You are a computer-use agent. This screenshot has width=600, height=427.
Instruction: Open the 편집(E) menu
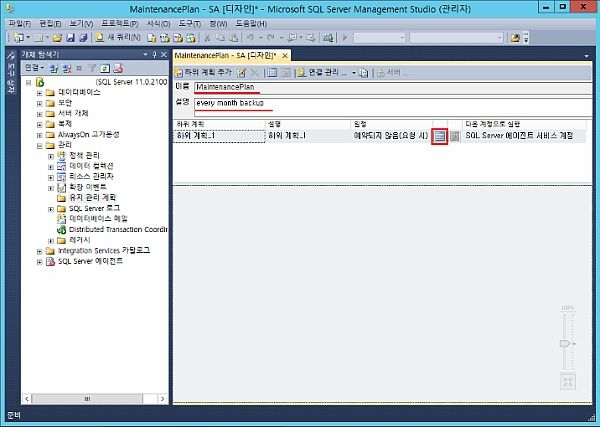tap(50, 24)
